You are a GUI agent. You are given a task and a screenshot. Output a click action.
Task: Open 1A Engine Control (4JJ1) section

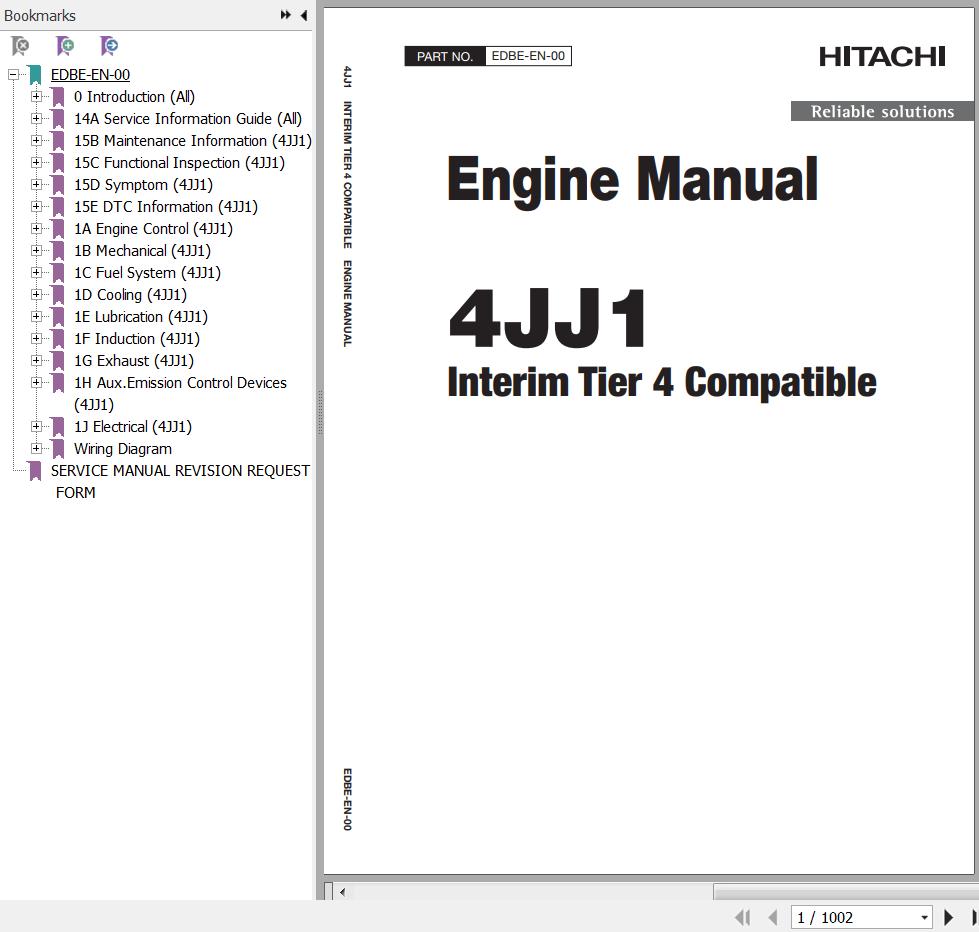point(154,228)
